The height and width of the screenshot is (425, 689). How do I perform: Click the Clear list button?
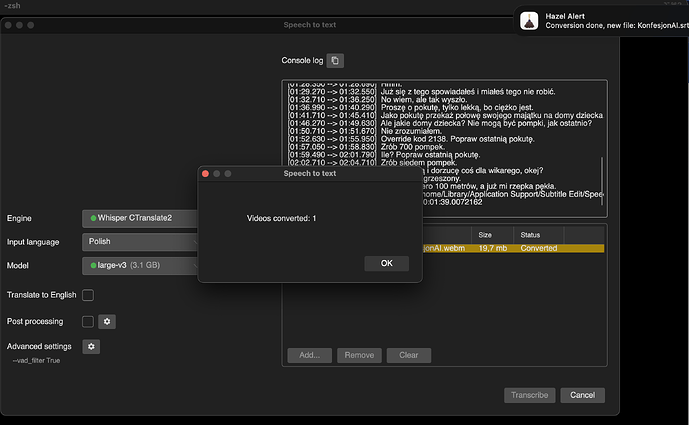click(x=409, y=355)
